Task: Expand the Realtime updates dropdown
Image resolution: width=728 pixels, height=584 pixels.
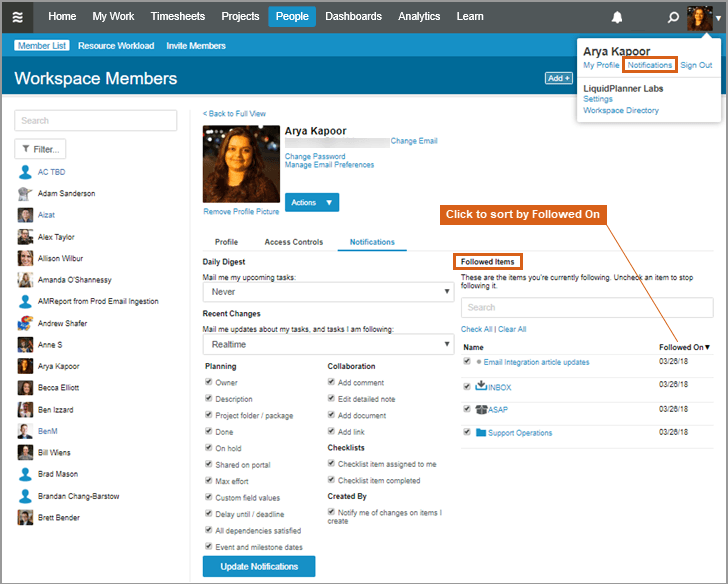Action: (328, 344)
